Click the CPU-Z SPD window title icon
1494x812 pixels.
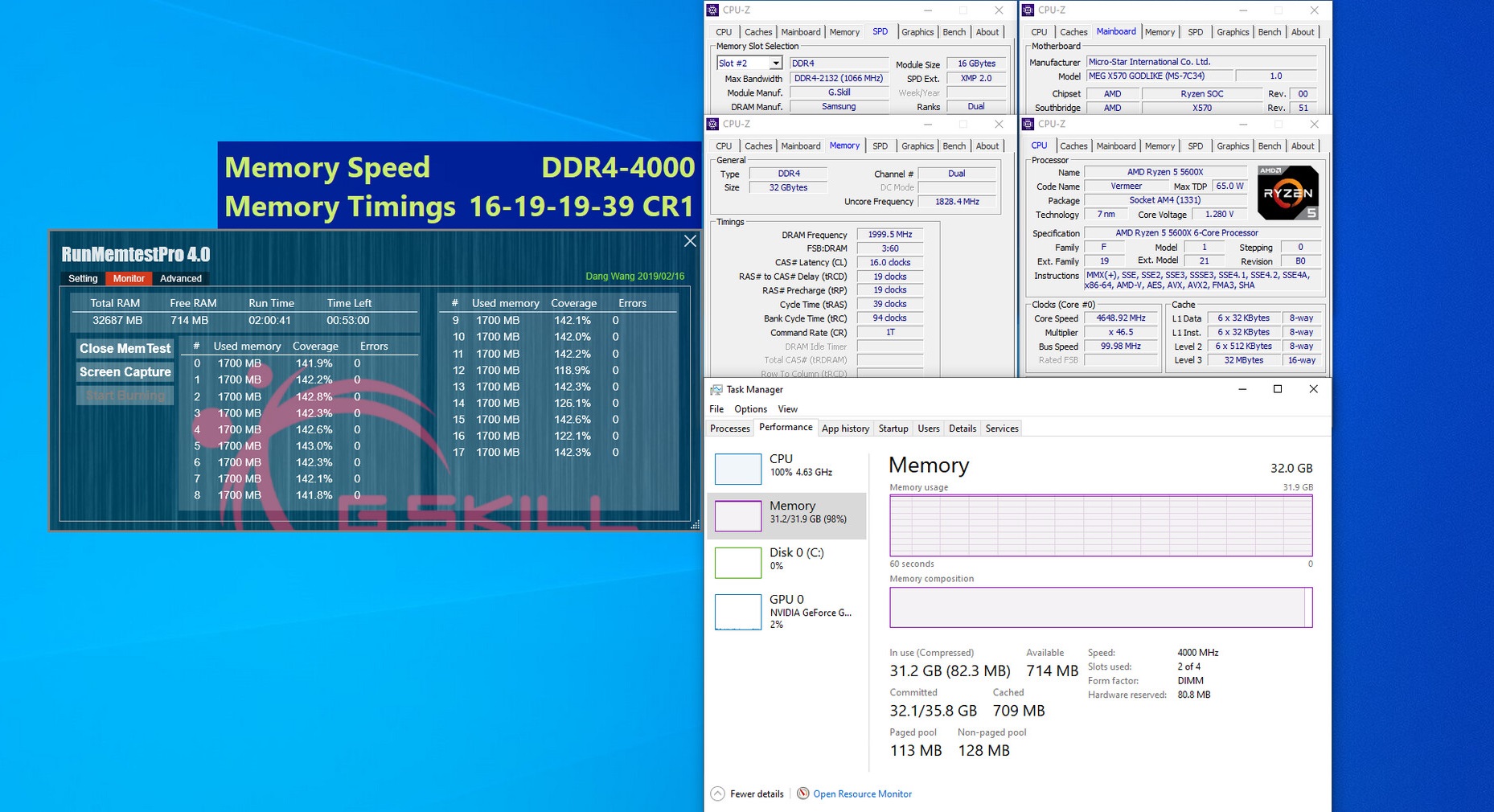coord(712,10)
